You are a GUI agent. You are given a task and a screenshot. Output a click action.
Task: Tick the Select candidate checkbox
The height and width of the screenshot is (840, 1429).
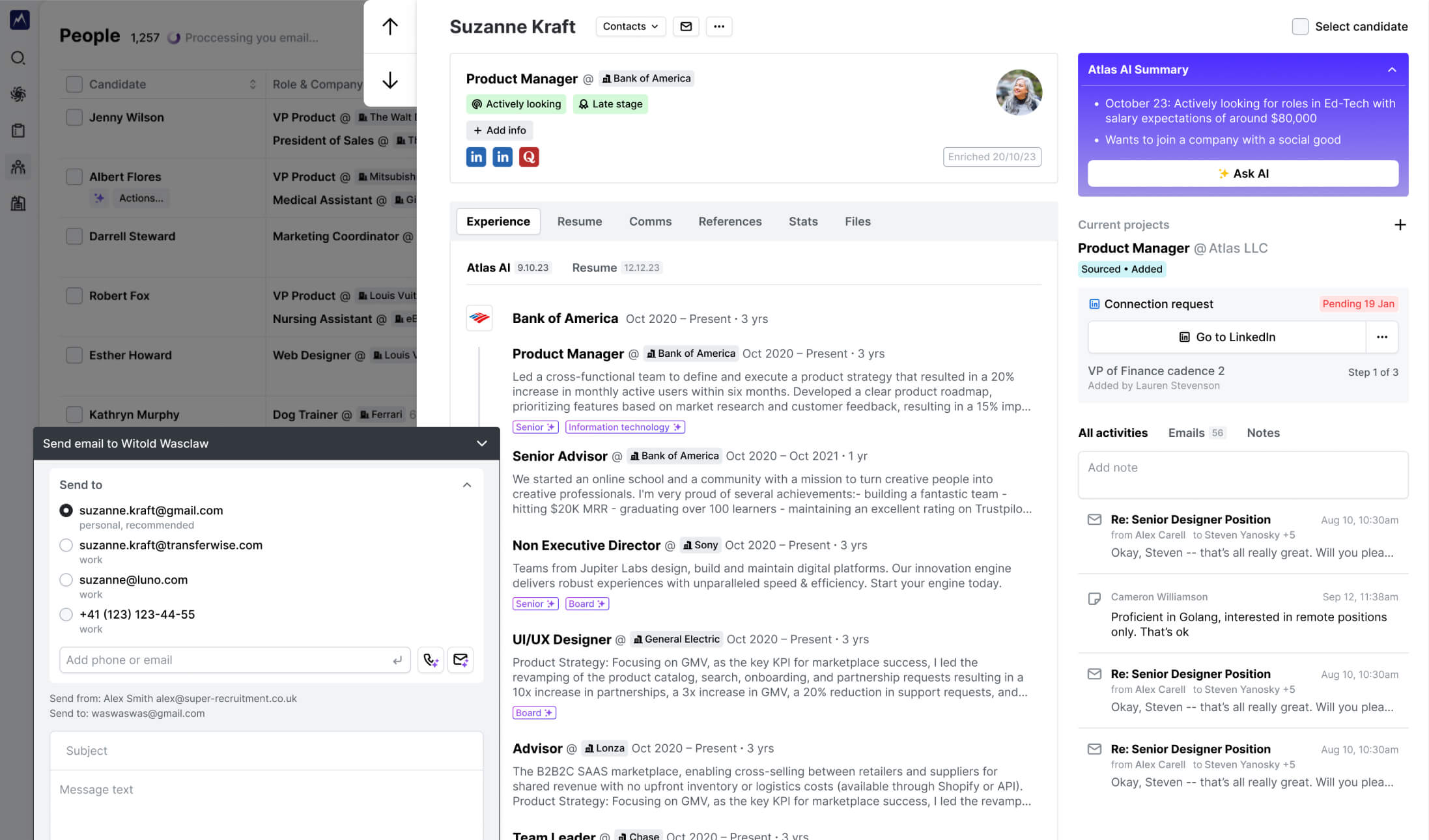tap(1299, 27)
